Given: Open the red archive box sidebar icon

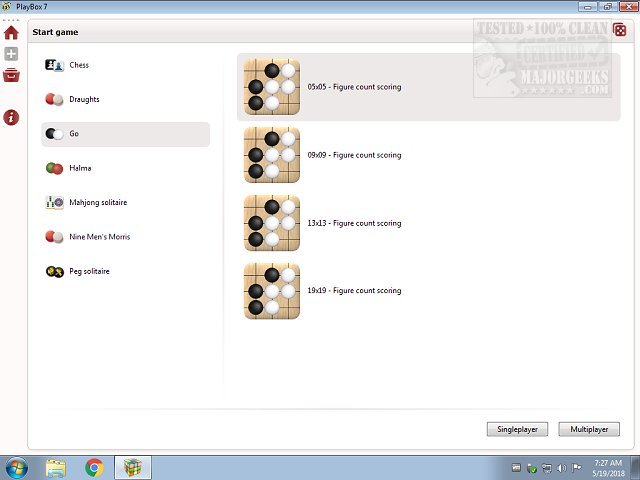Looking at the screenshot, I should point(11,75).
